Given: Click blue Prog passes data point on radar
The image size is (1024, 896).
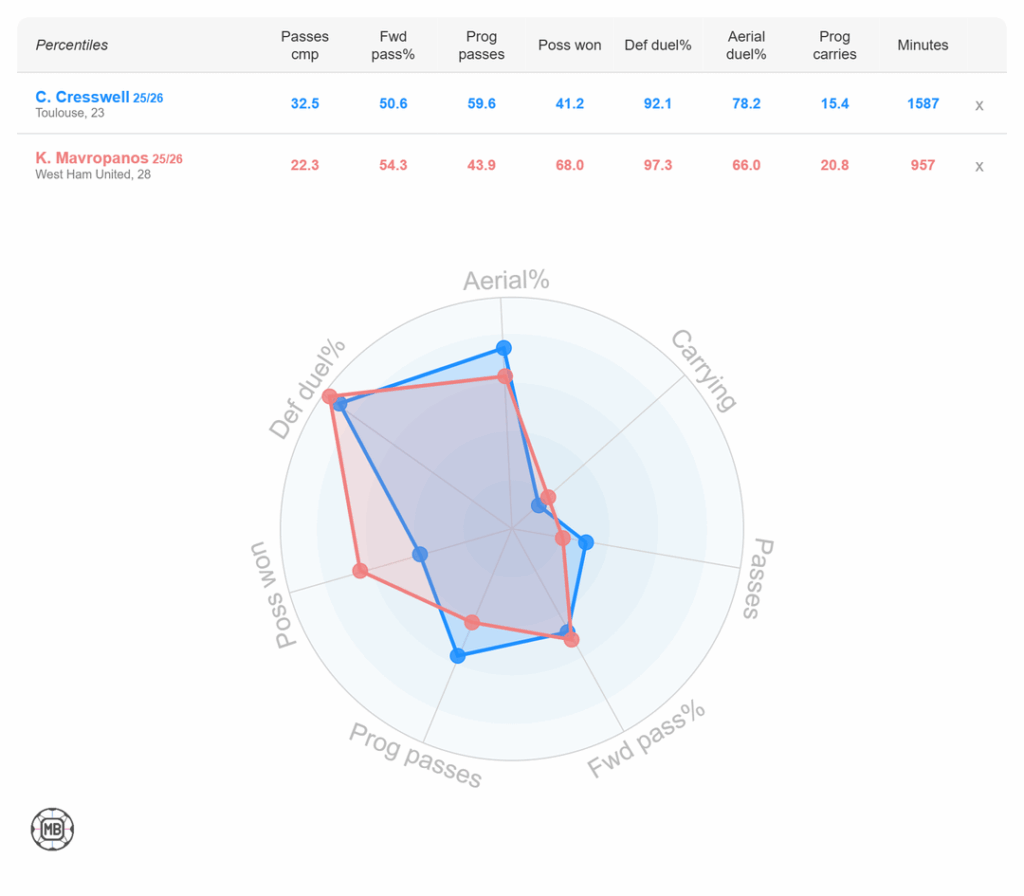Looking at the screenshot, I should 458,656.
